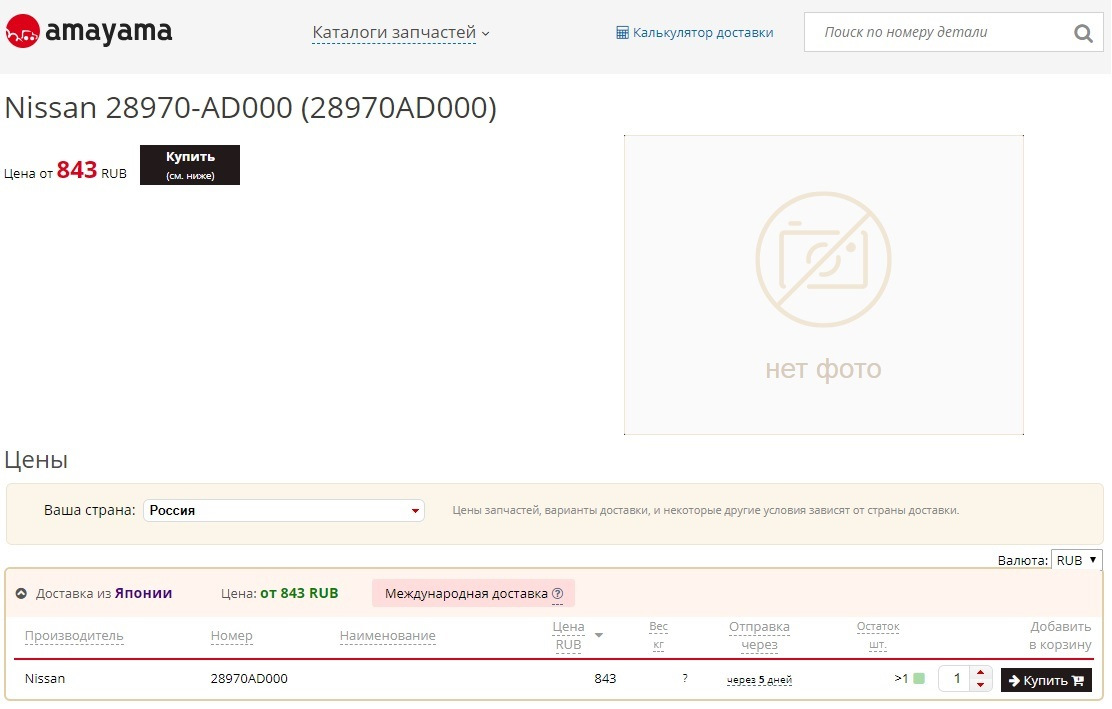Open Каталоги запчастей dropdown menu

(x=401, y=33)
